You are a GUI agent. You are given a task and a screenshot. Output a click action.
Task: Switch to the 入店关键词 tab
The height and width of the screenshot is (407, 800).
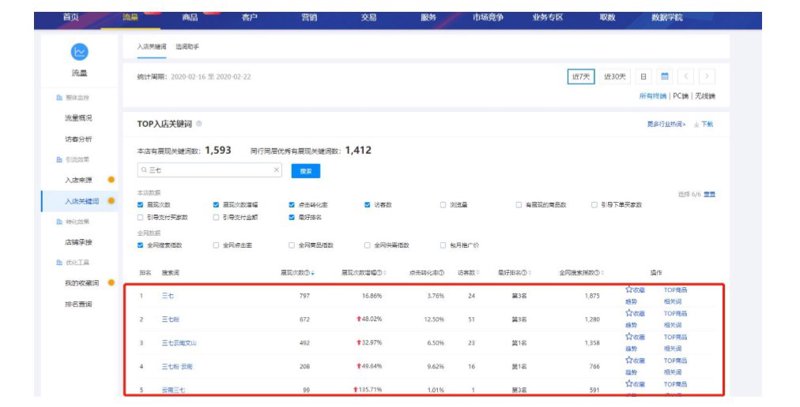[152, 46]
